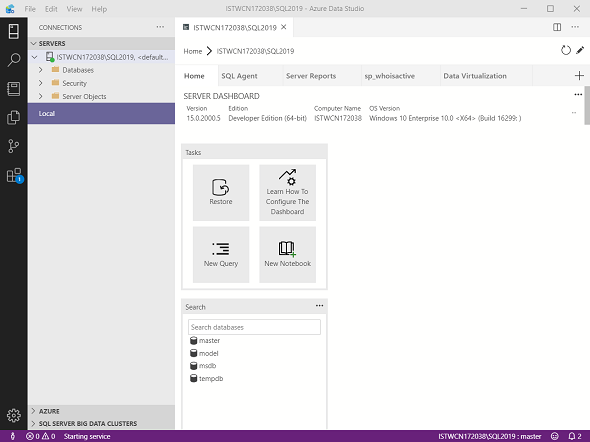Open the Help menu
This screenshot has width=590, height=442.
pos(99,9)
